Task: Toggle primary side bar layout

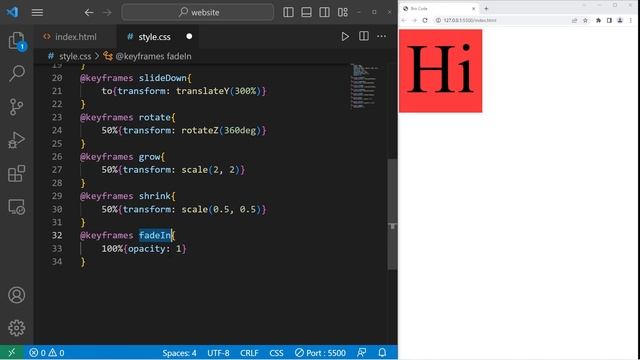Action: coord(288,12)
